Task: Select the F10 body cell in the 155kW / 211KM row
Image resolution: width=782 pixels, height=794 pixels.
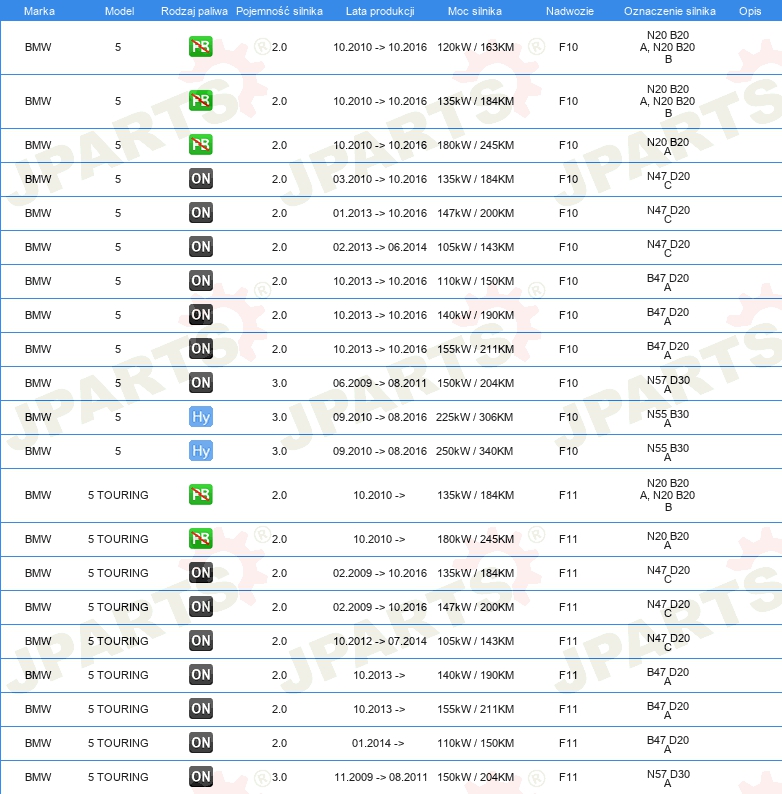Action: [568, 349]
